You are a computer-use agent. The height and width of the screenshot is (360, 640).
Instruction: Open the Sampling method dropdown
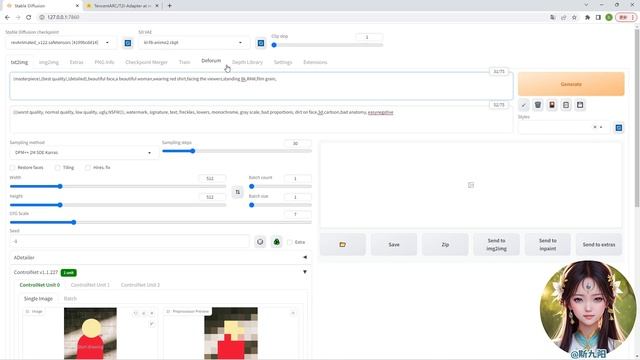83,153
